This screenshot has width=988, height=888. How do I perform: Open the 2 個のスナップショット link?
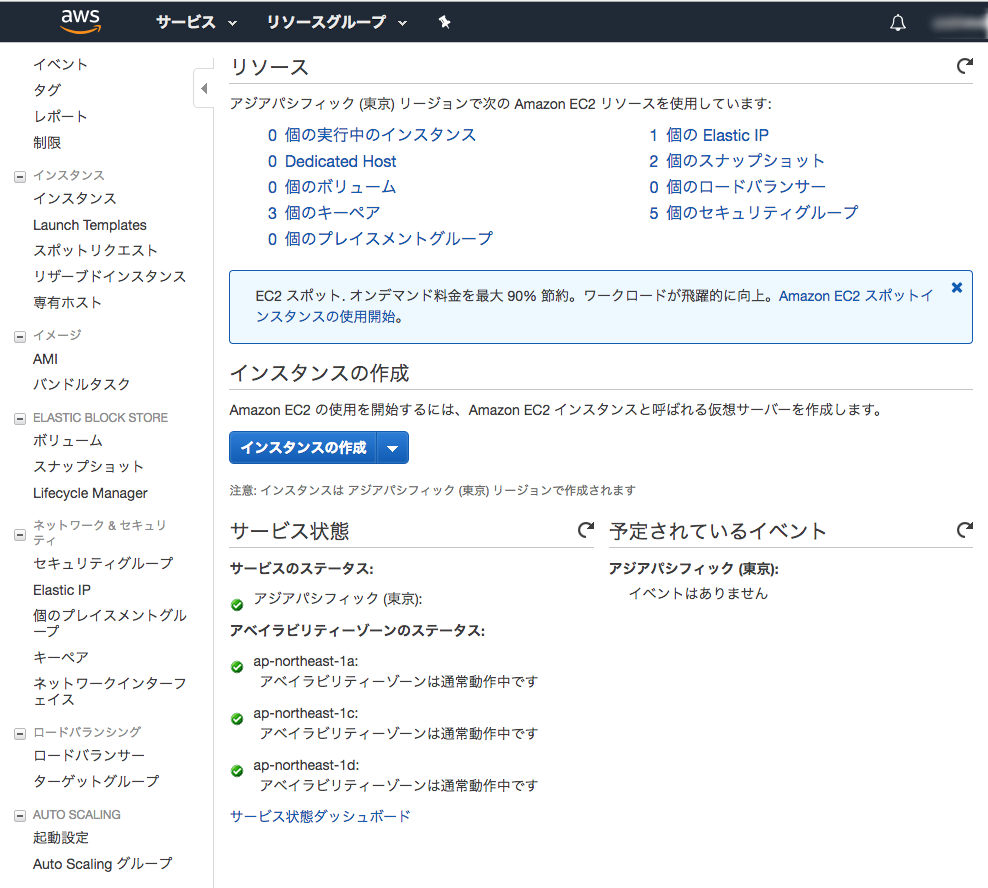coord(737,161)
